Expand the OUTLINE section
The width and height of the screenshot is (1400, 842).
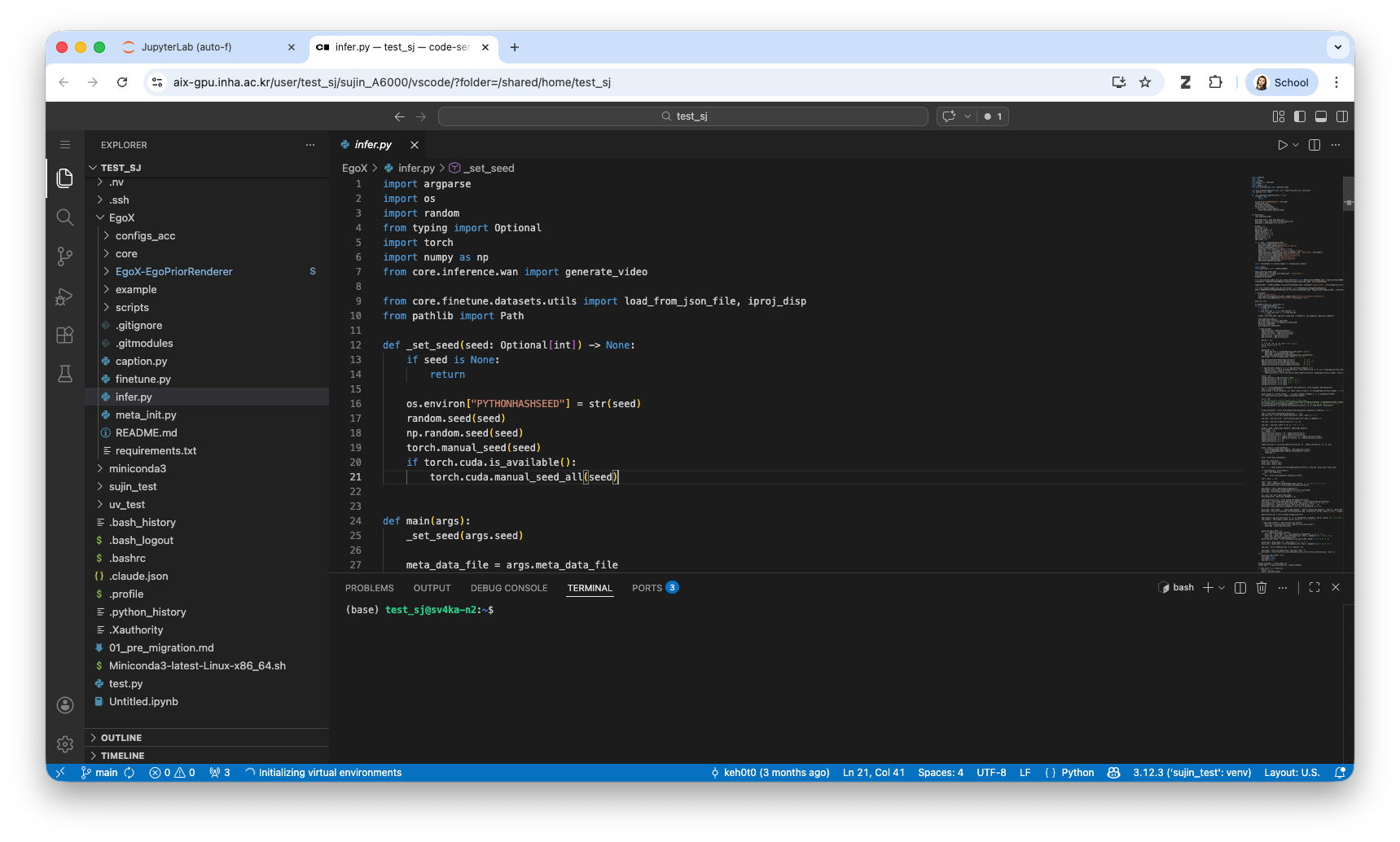pyautogui.click(x=208, y=738)
